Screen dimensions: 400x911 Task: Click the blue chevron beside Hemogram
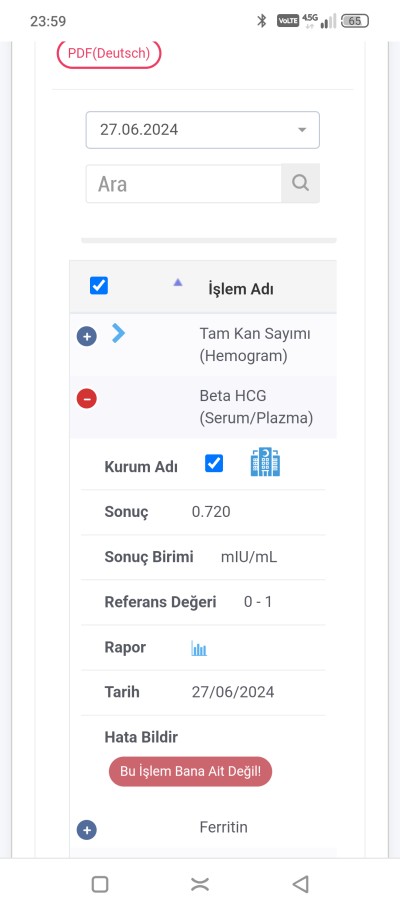pyautogui.click(x=119, y=333)
